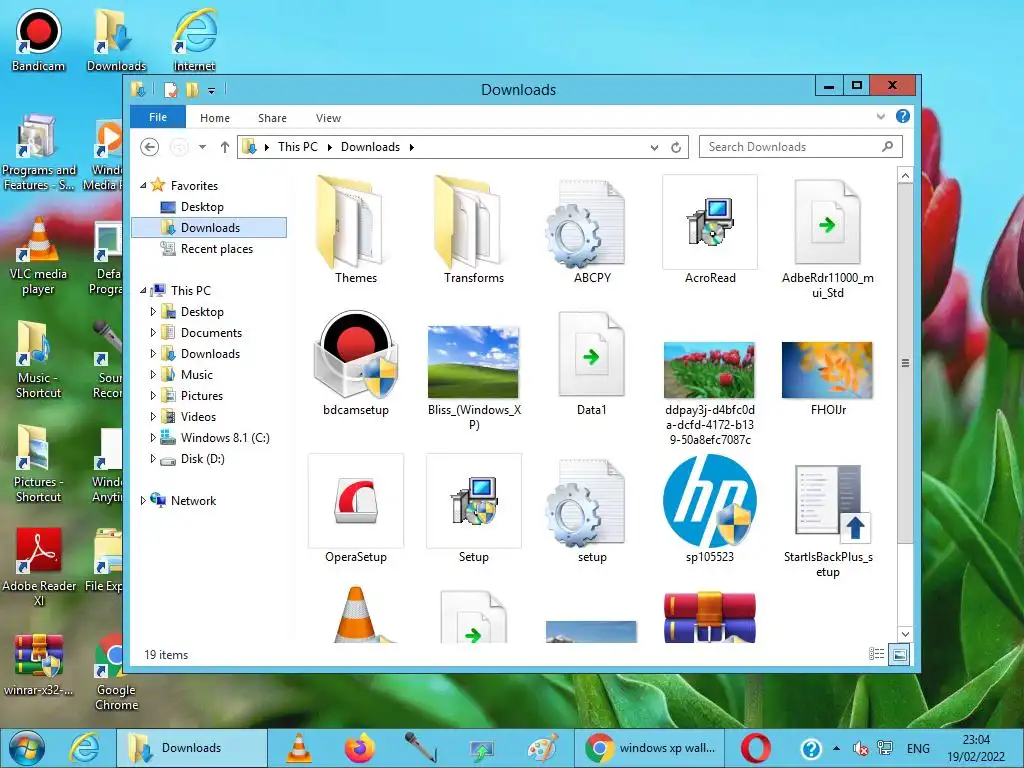Switch to the Share ribbon tab
Viewport: 1024px width, 768px height.
(272, 118)
